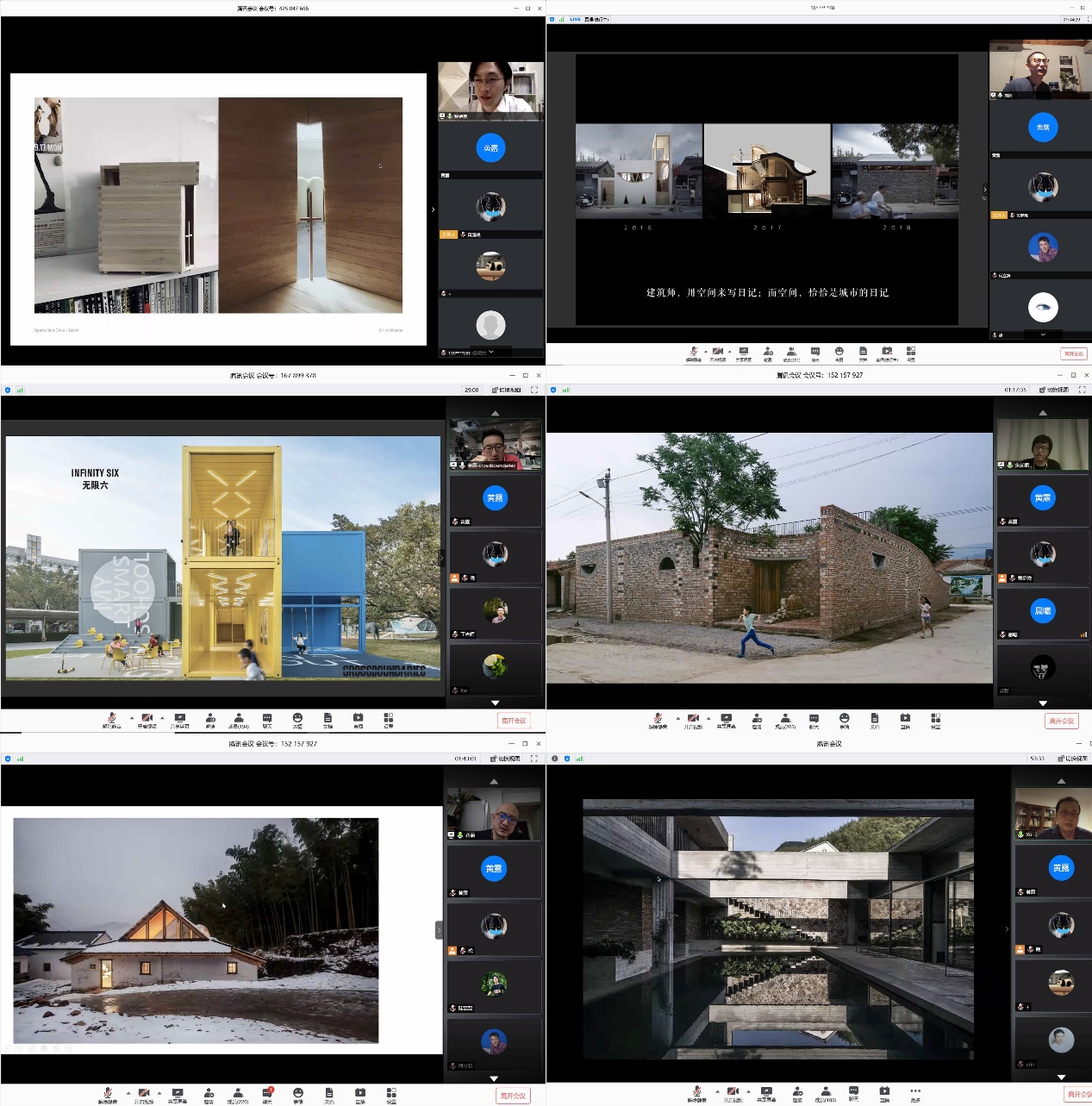This screenshot has height=1106, width=1092.
Task: Open the emoji reactions in the brick house meeting
Action: tap(845, 719)
